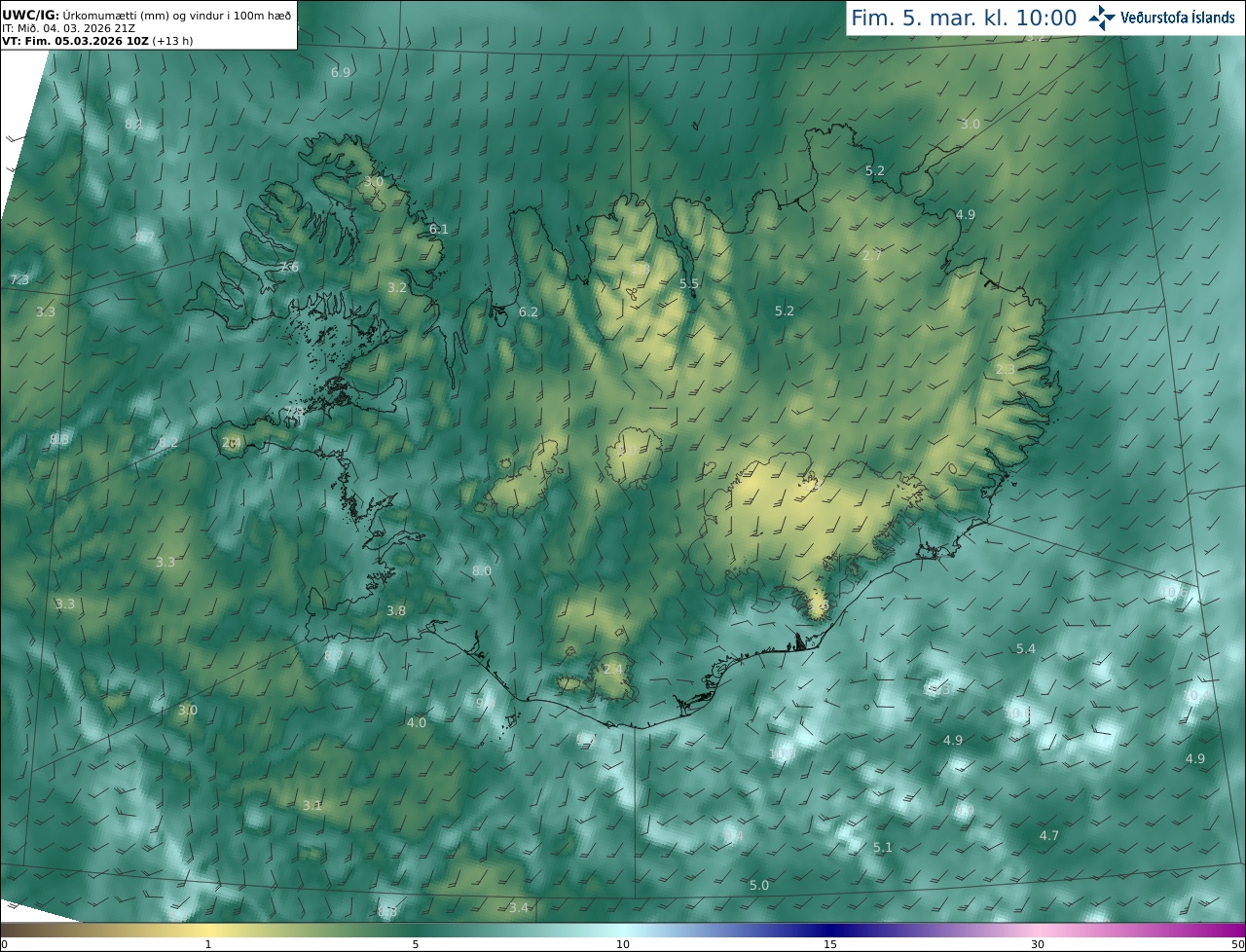The width and height of the screenshot is (1246, 952).
Task: Click the 3.1 precipitation value
Action: coord(311,805)
